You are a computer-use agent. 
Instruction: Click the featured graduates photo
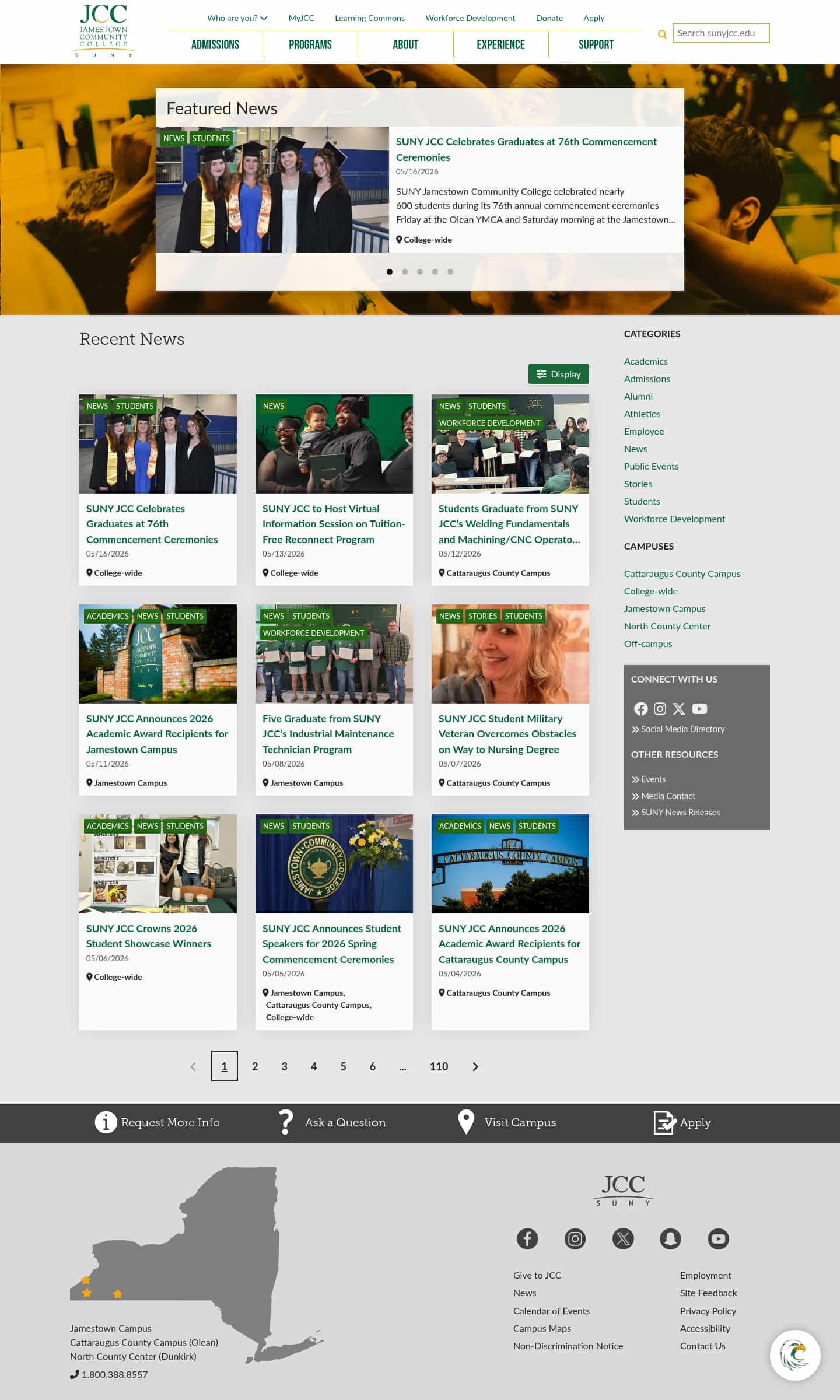click(x=272, y=190)
